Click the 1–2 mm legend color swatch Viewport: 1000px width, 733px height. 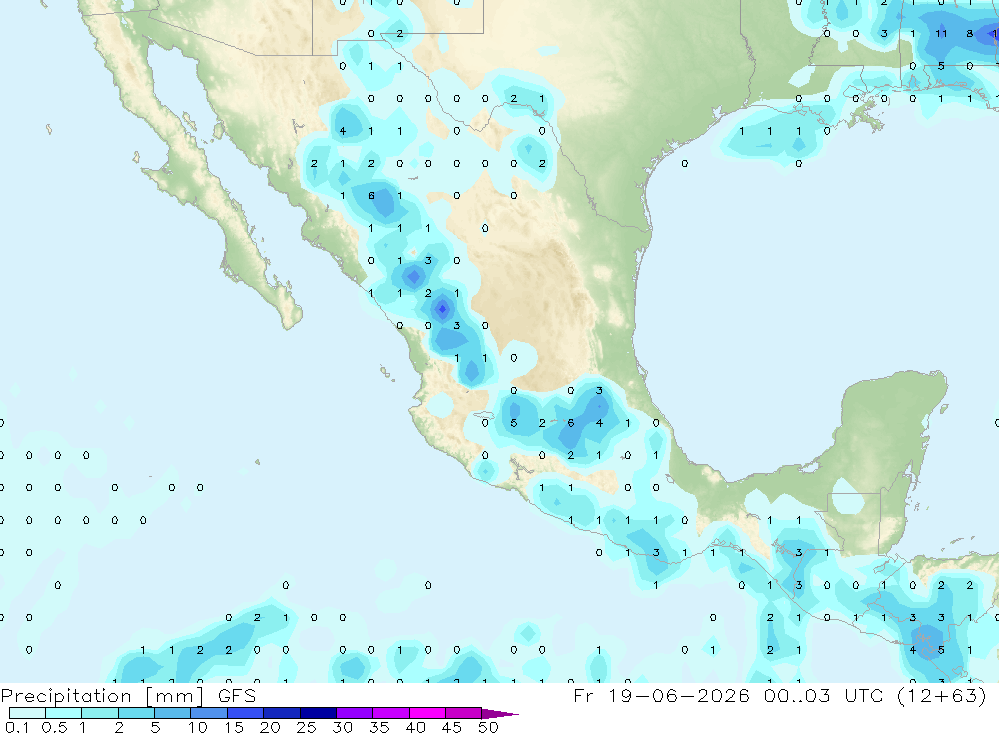click(100, 713)
